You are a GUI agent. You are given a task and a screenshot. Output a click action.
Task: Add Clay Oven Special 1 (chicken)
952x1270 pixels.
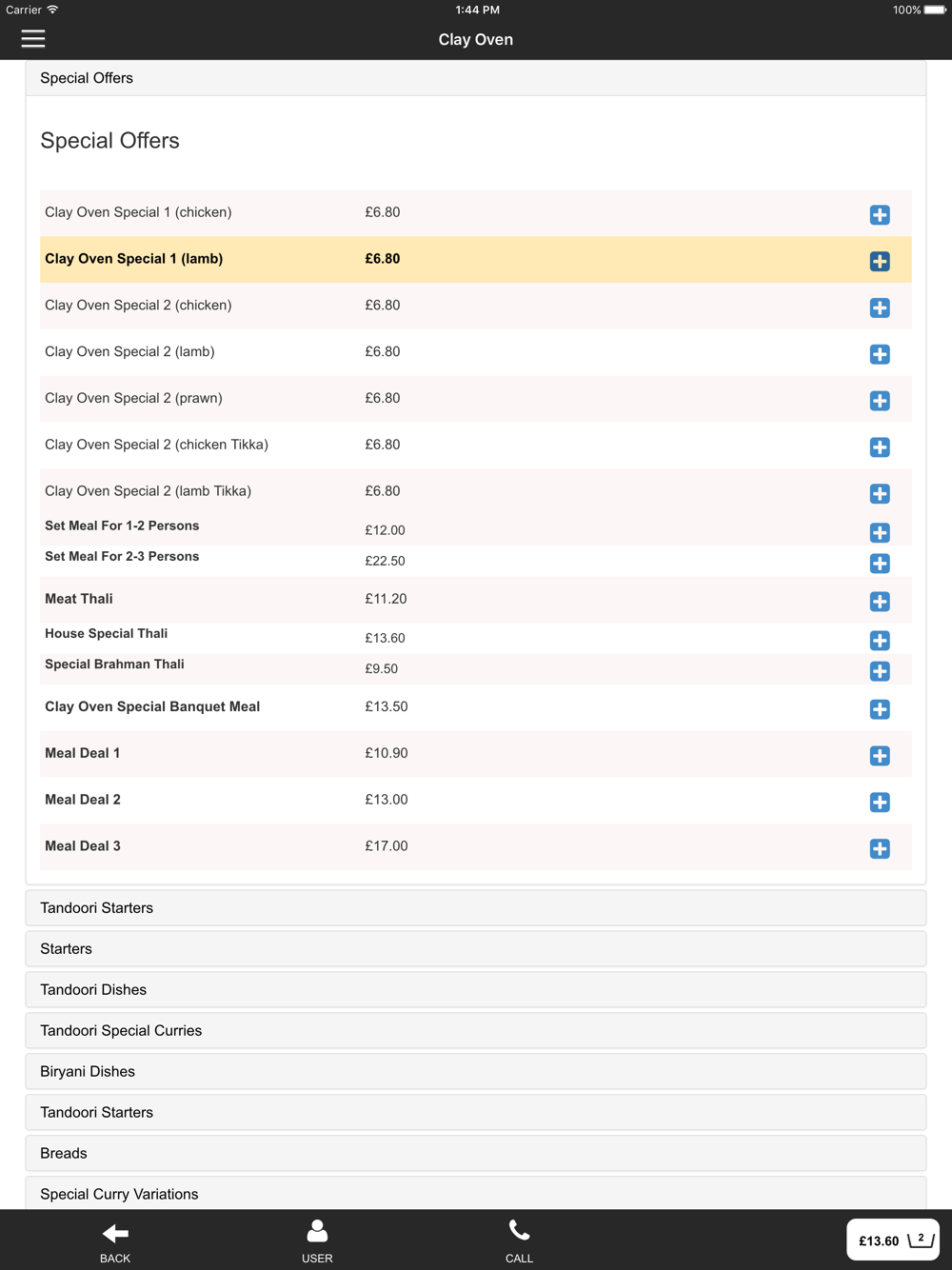[x=880, y=215]
